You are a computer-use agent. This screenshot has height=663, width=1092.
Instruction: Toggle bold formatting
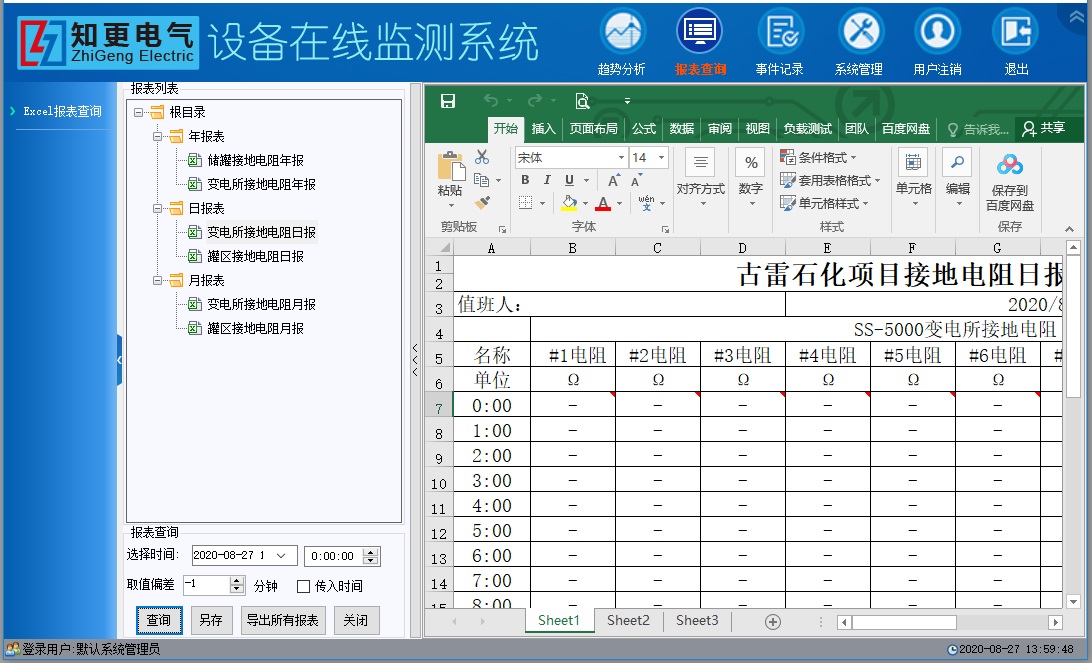pos(525,180)
